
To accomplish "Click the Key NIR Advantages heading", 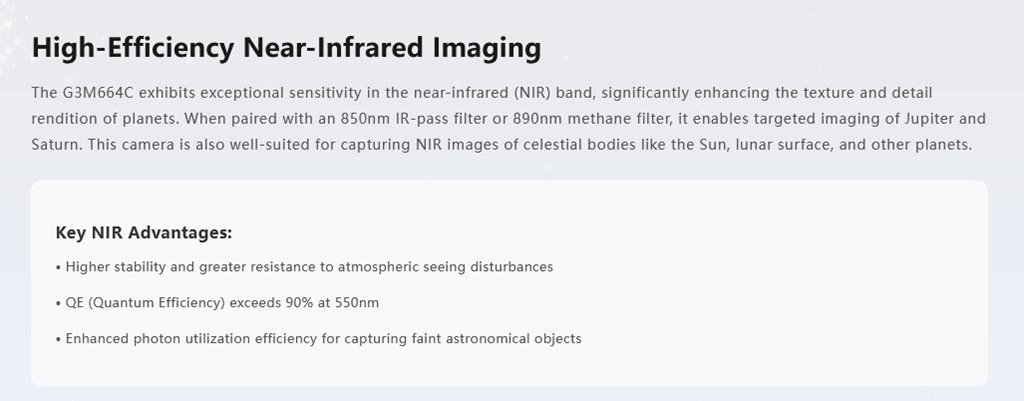I will (144, 233).
